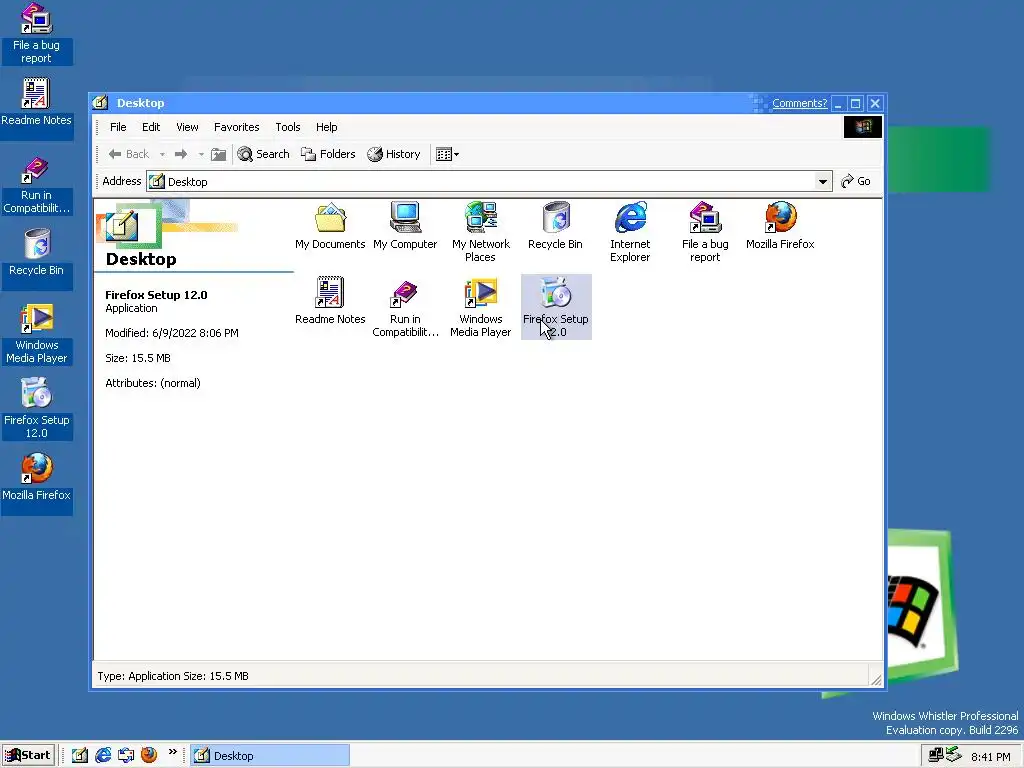Expand the Address bar dropdown
The image size is (1024, 768).
[x=823, y=182]
